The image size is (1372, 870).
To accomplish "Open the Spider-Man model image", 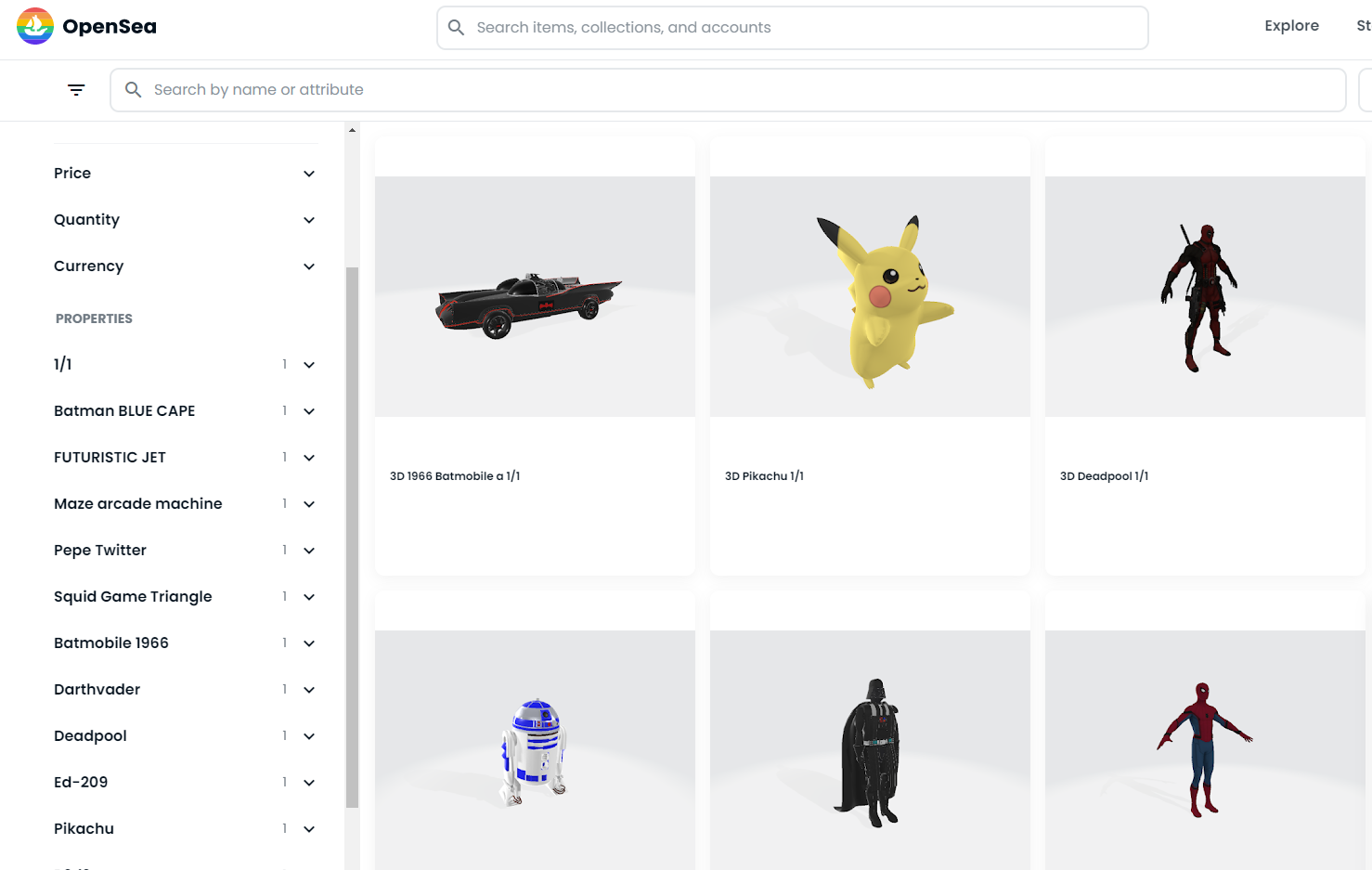I will 1205,750.
